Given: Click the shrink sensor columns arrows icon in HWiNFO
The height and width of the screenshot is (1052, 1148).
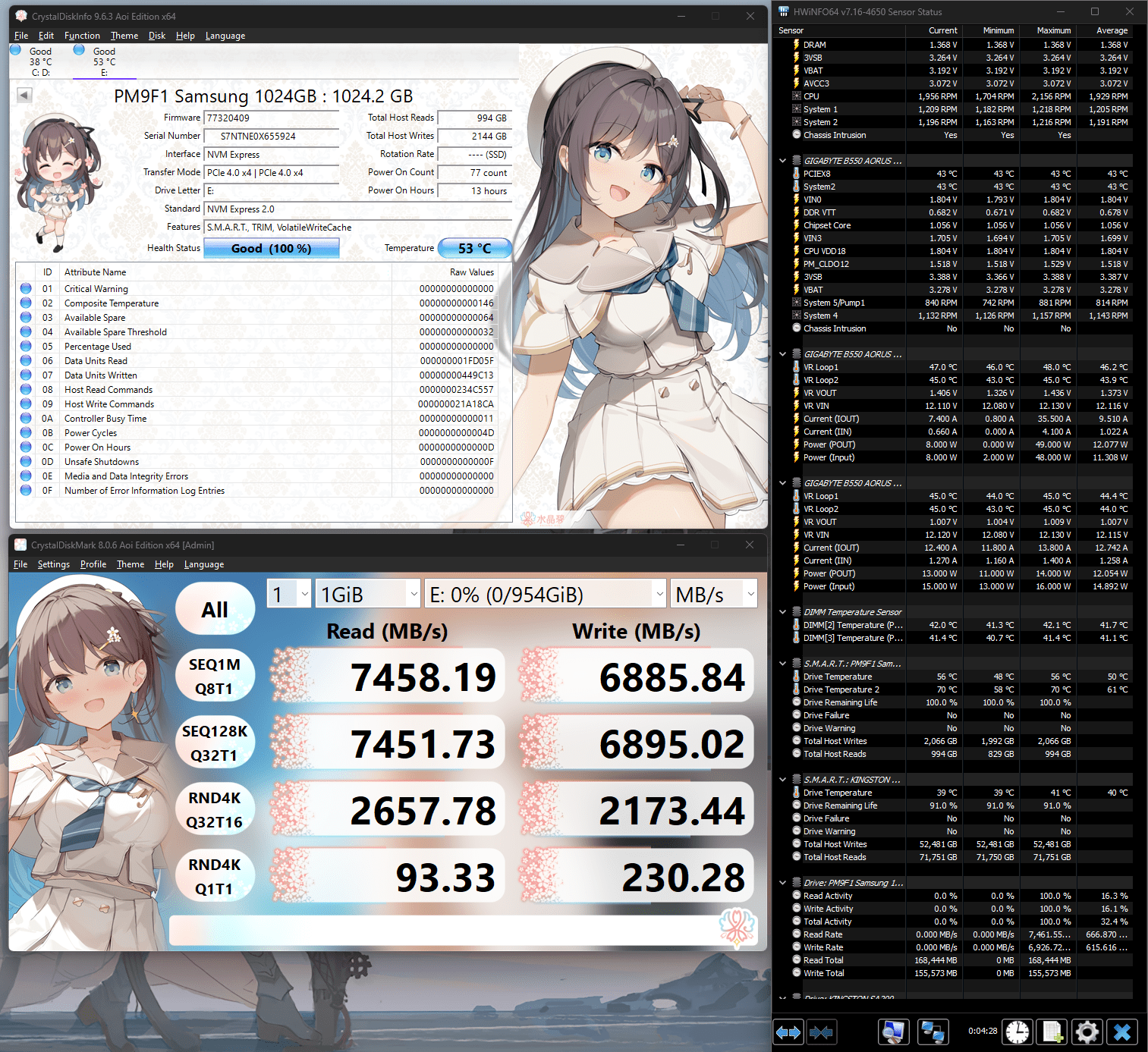Looking at the screenshot, I should pyautogui.click(x=821, y=1032).
